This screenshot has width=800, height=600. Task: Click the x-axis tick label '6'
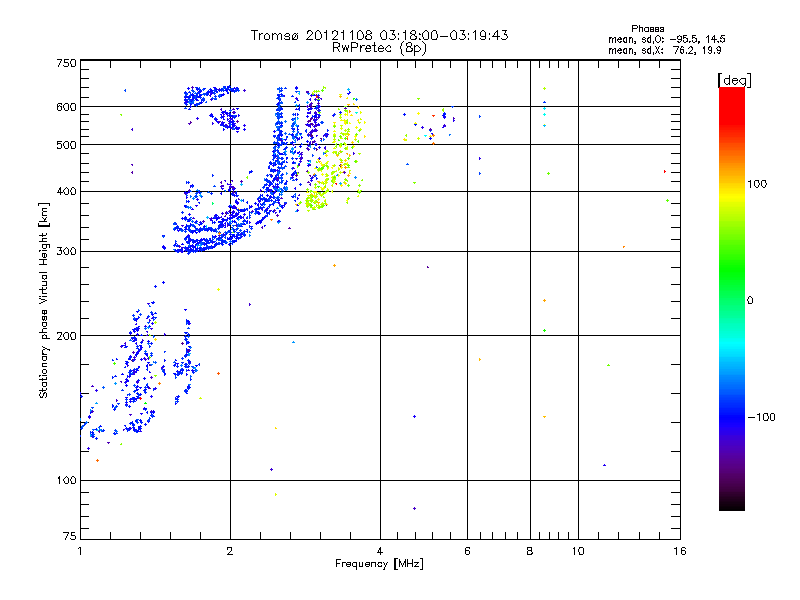tap(467, 551)
